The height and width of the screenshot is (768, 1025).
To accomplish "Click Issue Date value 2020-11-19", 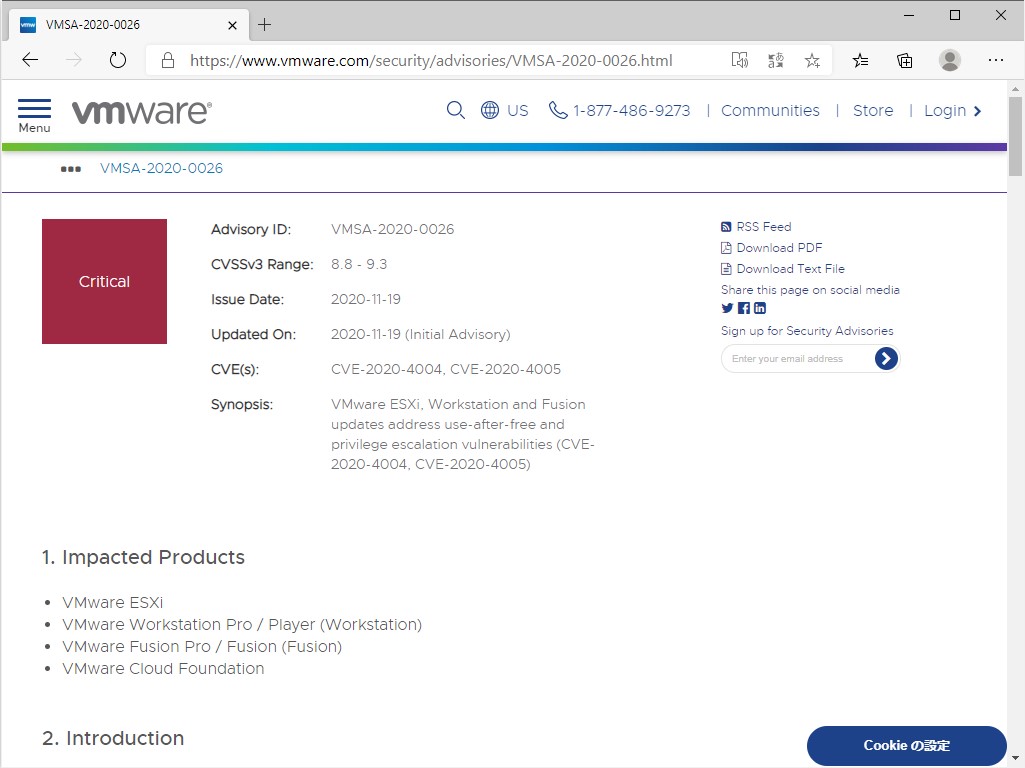I will click(x=365, y=299).
